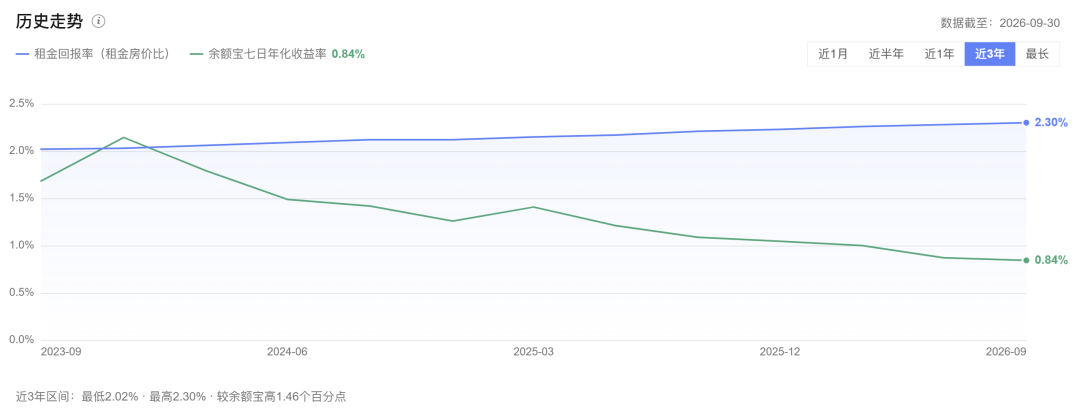
Task: Click the 2026-09 x-axis end label
Action: tap(1006, 351)
